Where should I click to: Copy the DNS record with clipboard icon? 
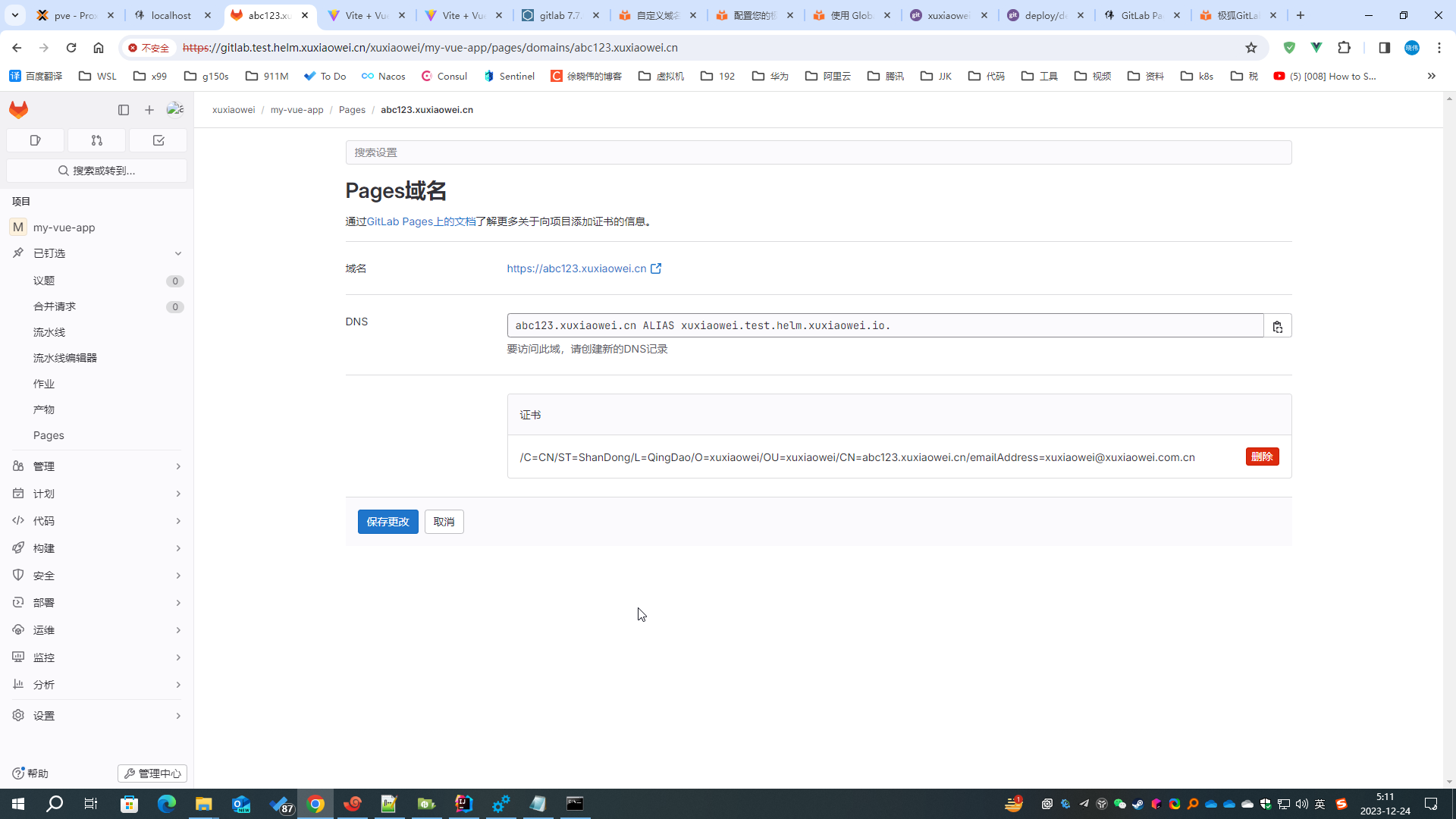coord(1278,326)
